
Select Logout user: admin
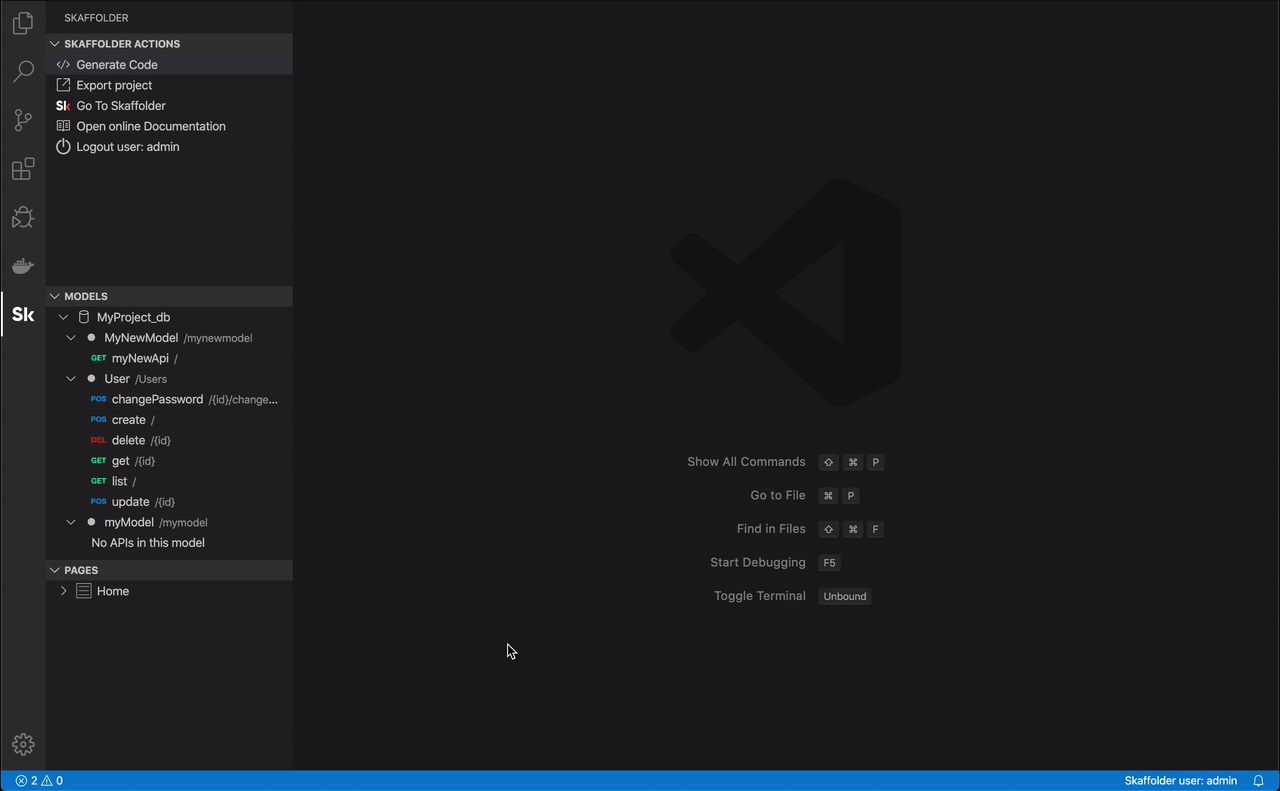pos(128,147)
